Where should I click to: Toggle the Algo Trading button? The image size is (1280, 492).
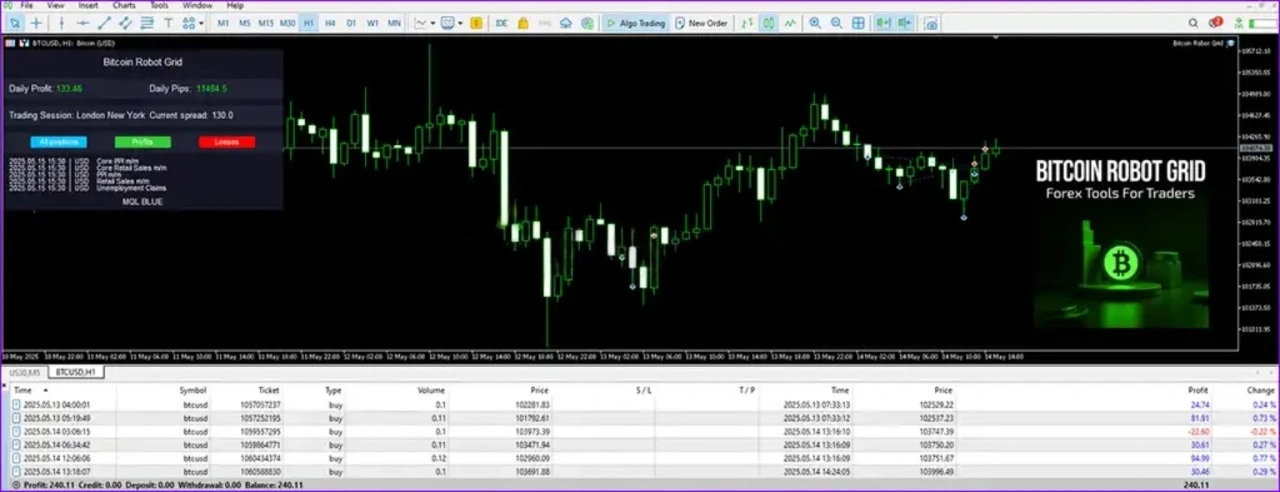[x=634, y=23]
